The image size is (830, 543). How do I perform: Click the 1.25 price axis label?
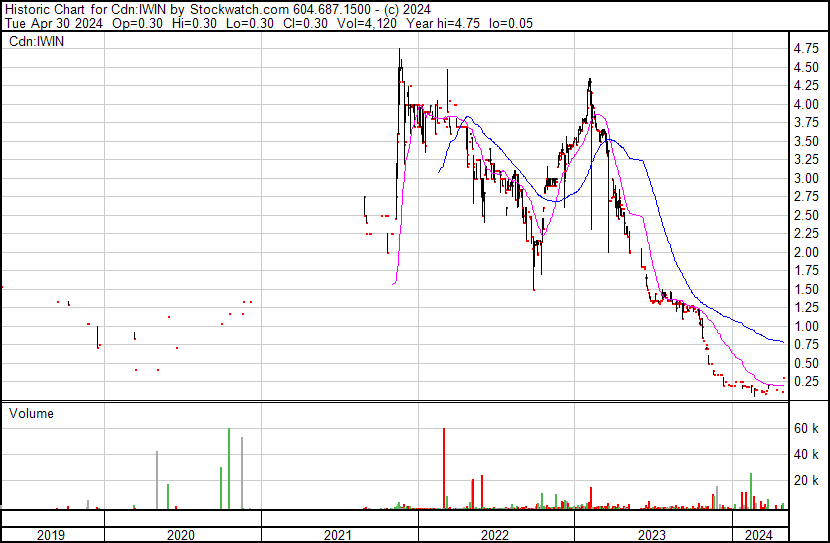[806, 307]
